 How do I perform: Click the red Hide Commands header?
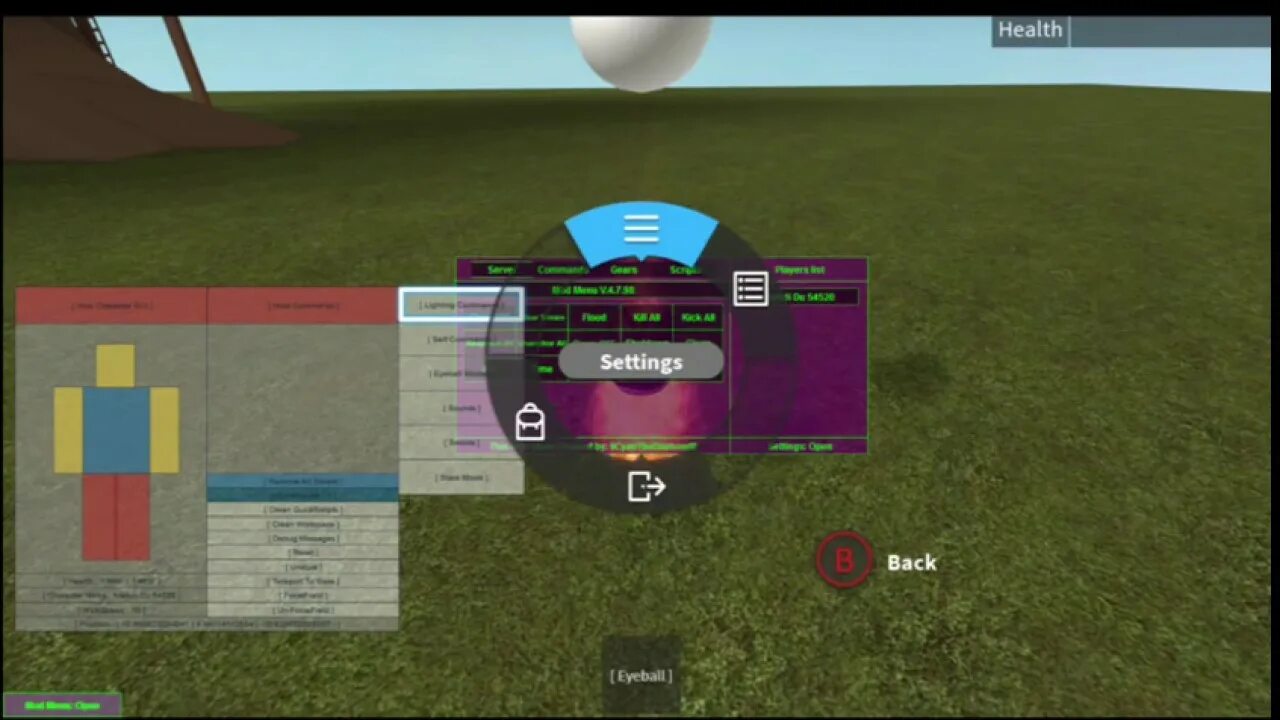[x=302, y=305]
